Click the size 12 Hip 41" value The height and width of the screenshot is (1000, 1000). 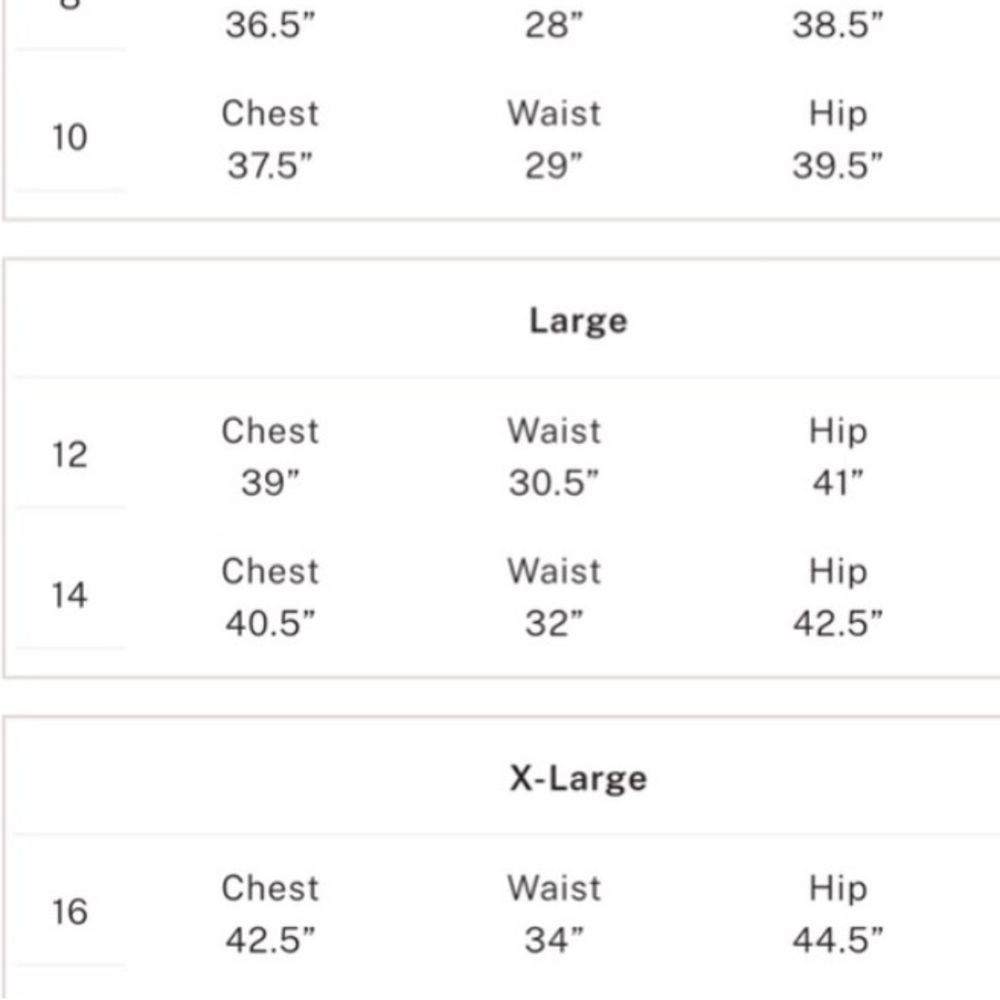[837, 484]
